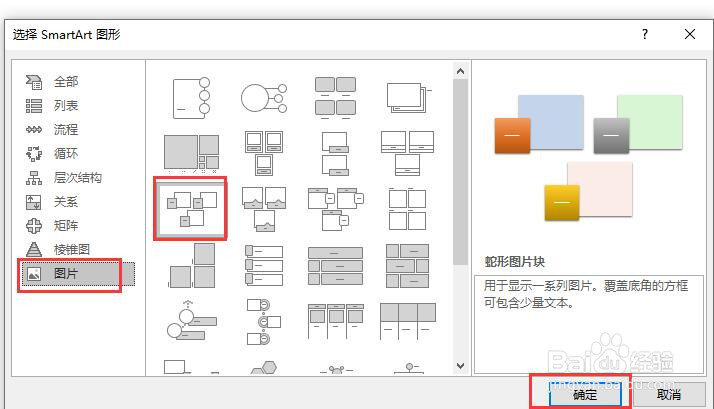Open dialog help with the ? button
714x409 pixels.
pyautogui.click(x=645, y=34)
